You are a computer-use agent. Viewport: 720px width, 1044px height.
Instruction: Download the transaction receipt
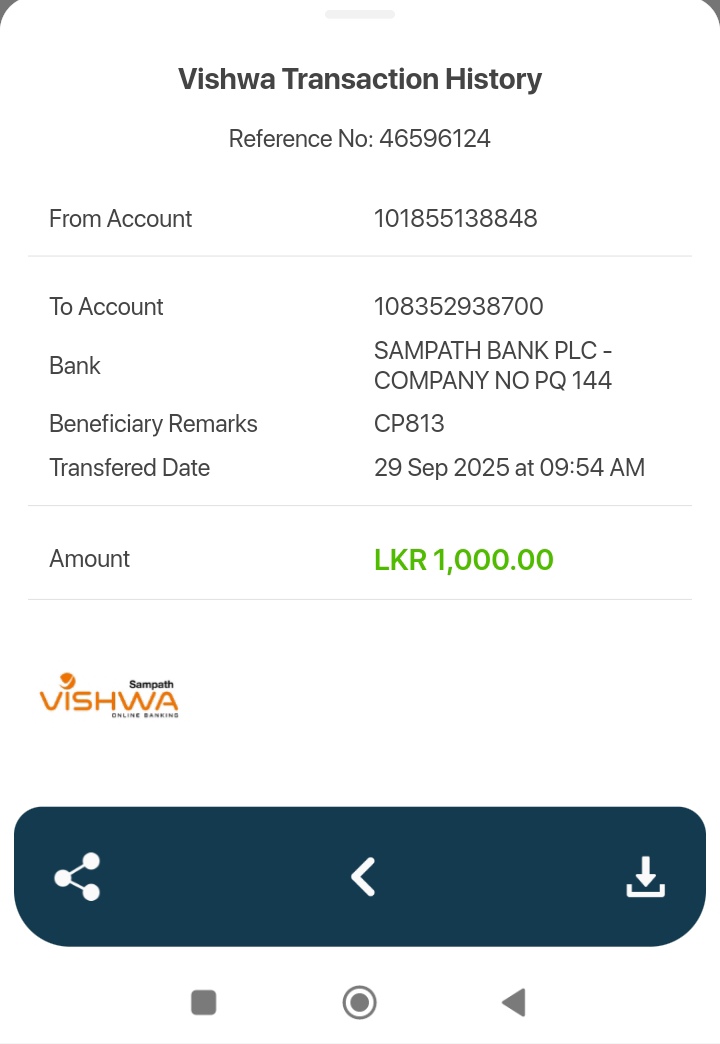click(645, 877)
